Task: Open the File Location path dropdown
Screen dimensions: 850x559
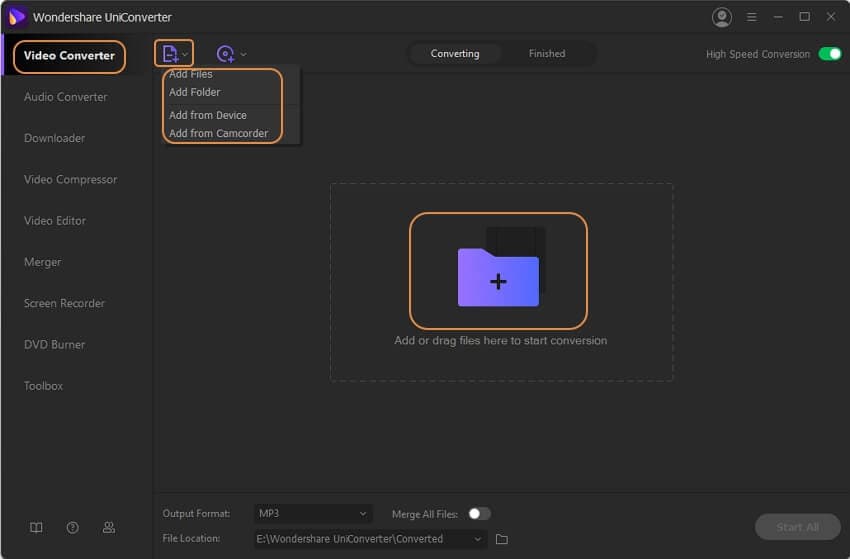Action: coord(370,539)
